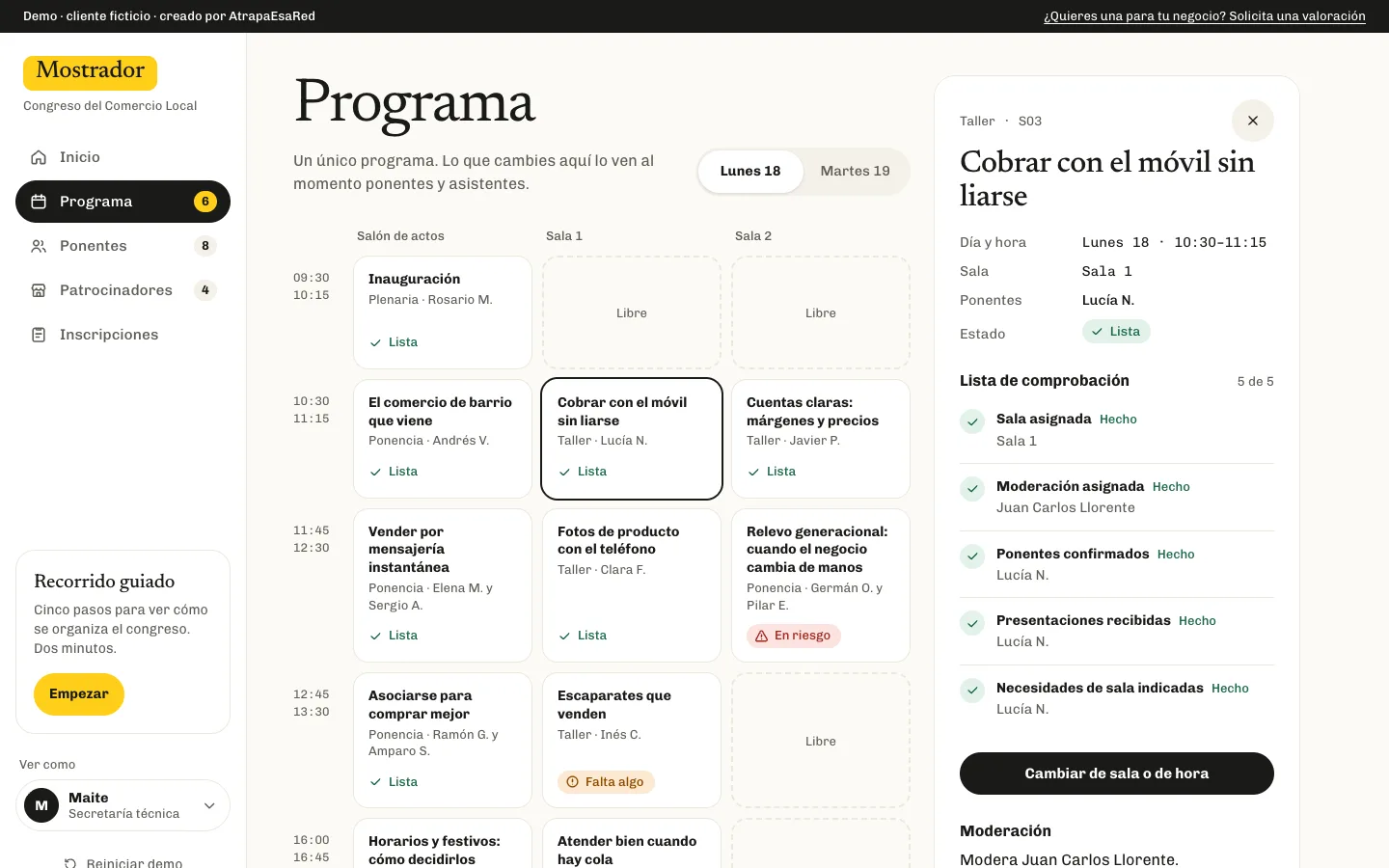This screenshot has height=868, width=1389.
Task: Click the Mostrador logo
Action: coord(90,72)
